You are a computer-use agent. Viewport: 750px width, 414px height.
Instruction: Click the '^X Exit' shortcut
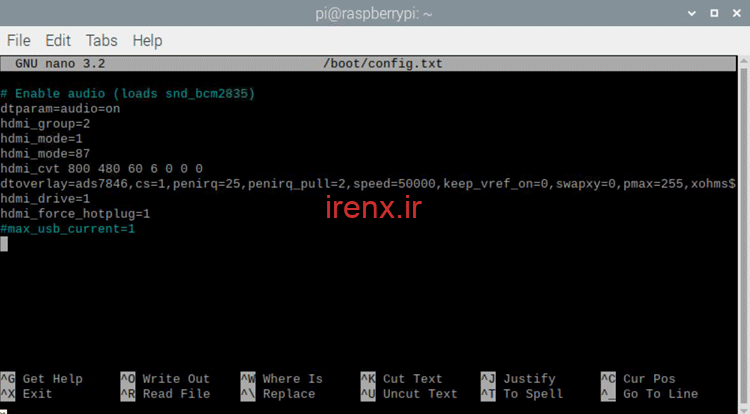coord(26,394)
